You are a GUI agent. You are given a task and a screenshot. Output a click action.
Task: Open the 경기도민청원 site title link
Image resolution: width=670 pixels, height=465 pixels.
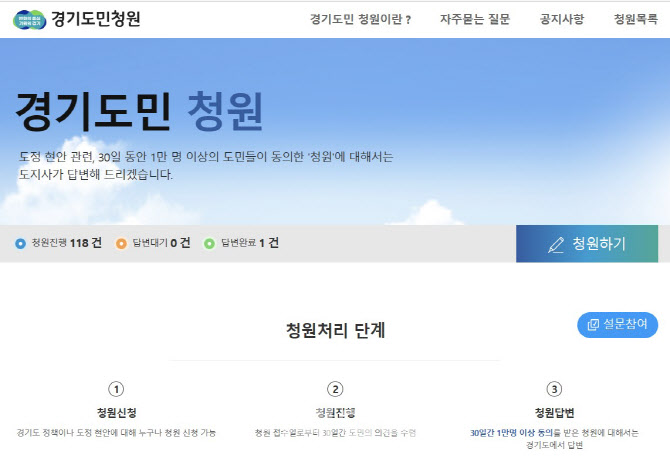[96, 19]
